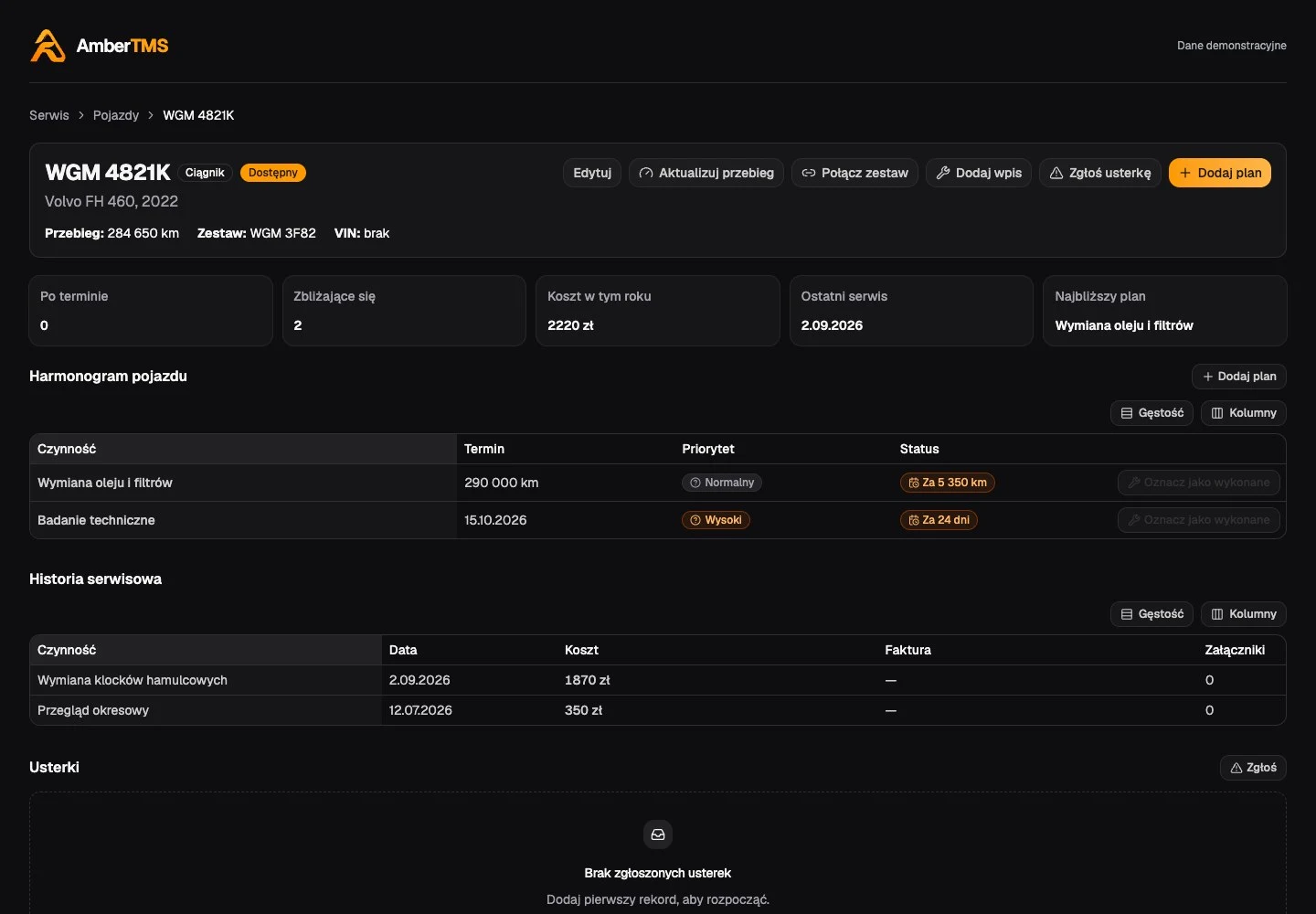This screenshot has width=1316, height=914.
Task: Click the AmberTMS logo icon
Action: 48,46
